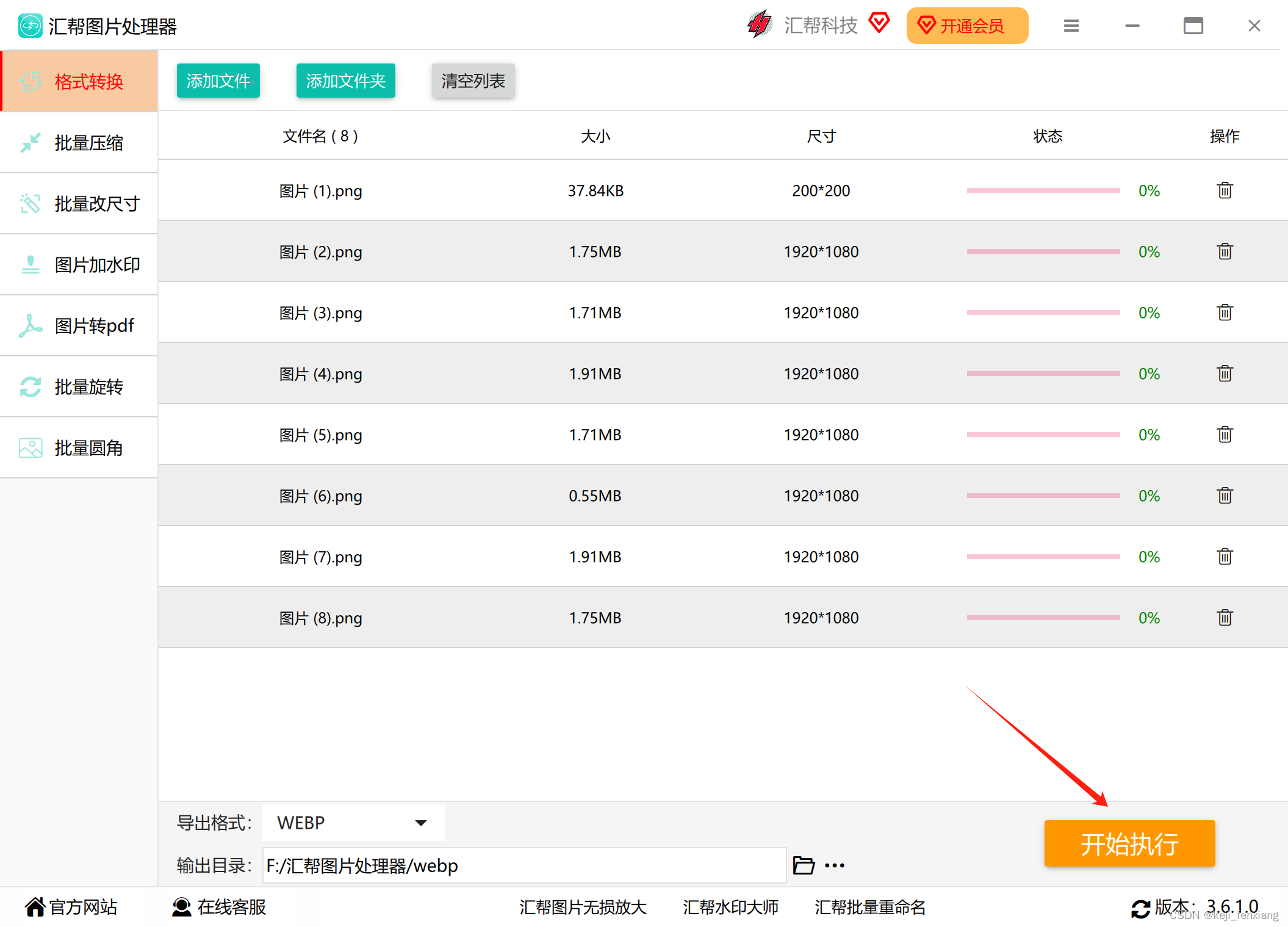Viewport: 1288px width, 927px height.
Task: Open the hamburger menu in title bar
Action: pyautogui.click(x=1071, y=26)
